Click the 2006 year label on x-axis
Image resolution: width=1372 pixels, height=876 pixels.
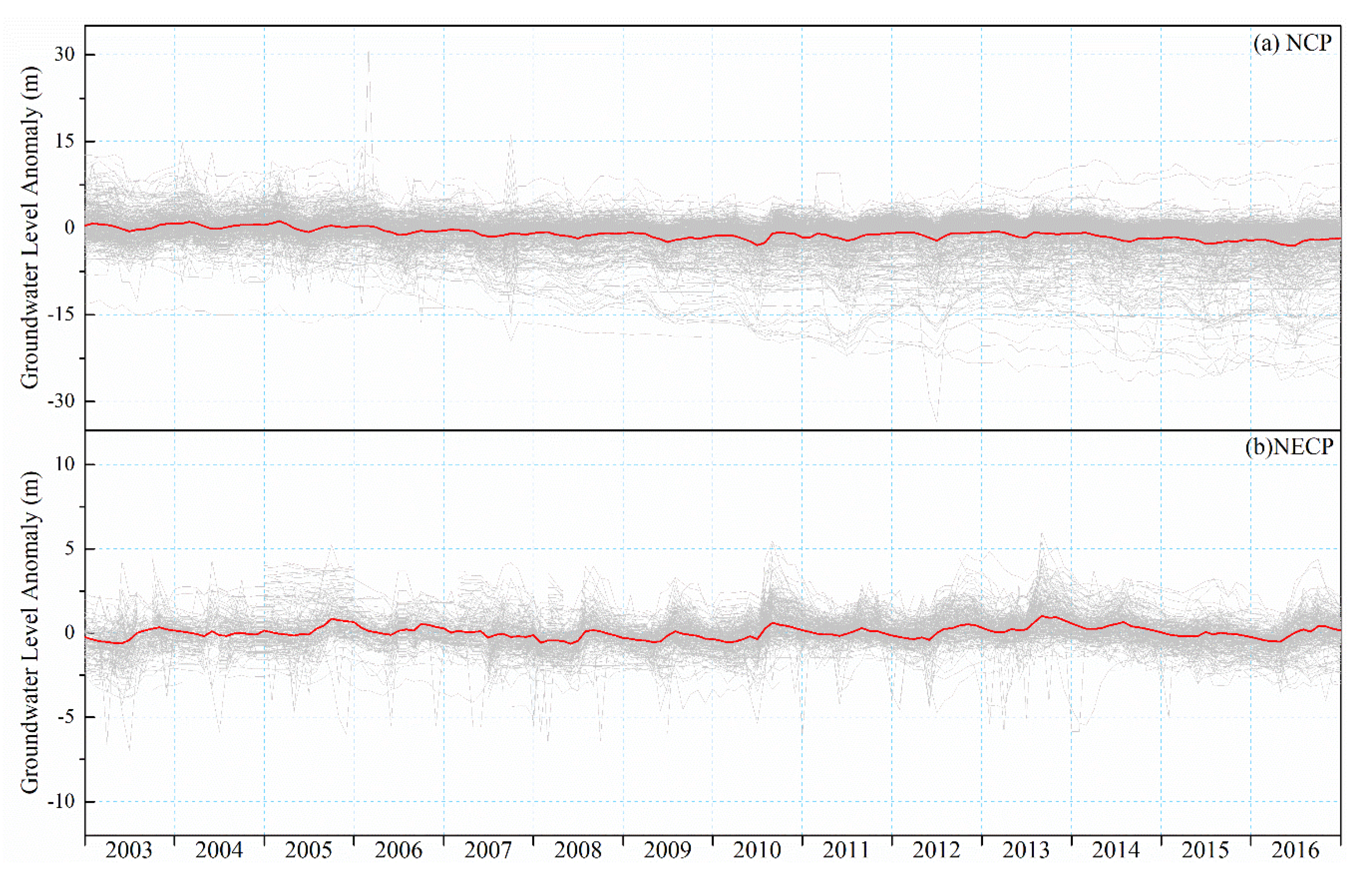[x=398, y=850]
